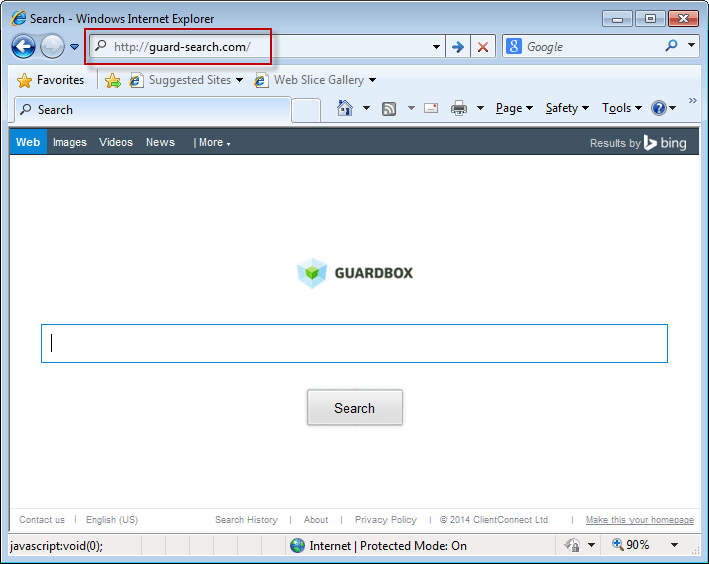Click the Print printer icon
Image resolution: width=709 pixels, height=564 pixels.
[459, 108]
